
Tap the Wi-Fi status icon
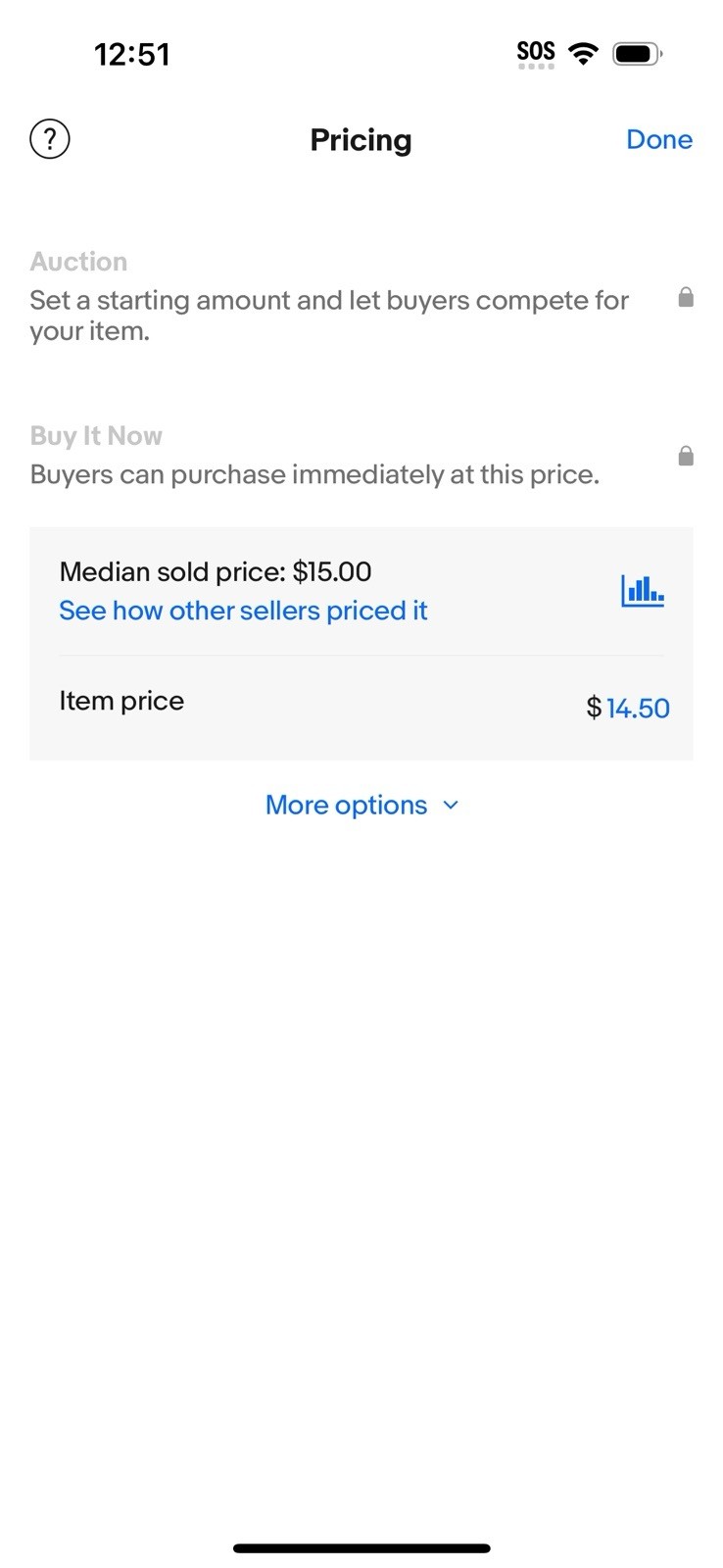[x=584, y=53]
